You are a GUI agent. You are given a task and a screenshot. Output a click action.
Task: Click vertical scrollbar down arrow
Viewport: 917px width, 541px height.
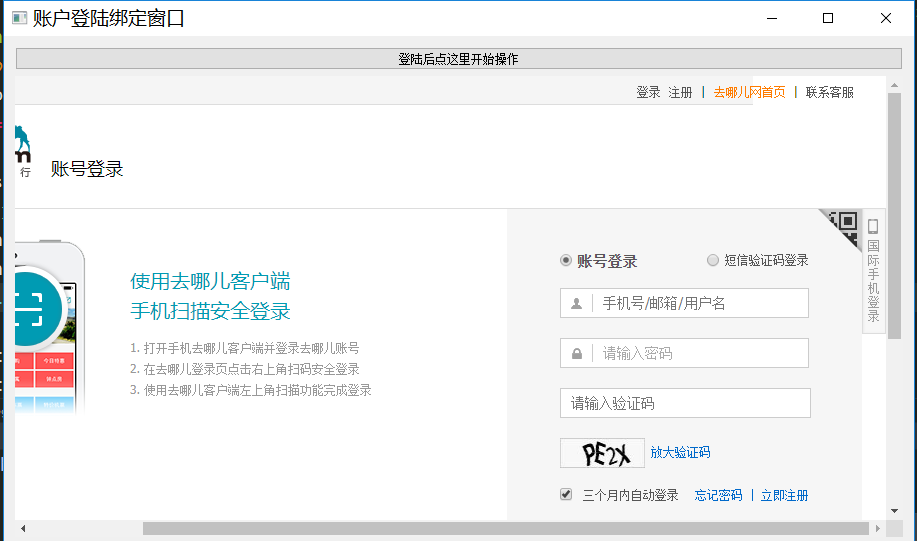(x=894, y=511)
